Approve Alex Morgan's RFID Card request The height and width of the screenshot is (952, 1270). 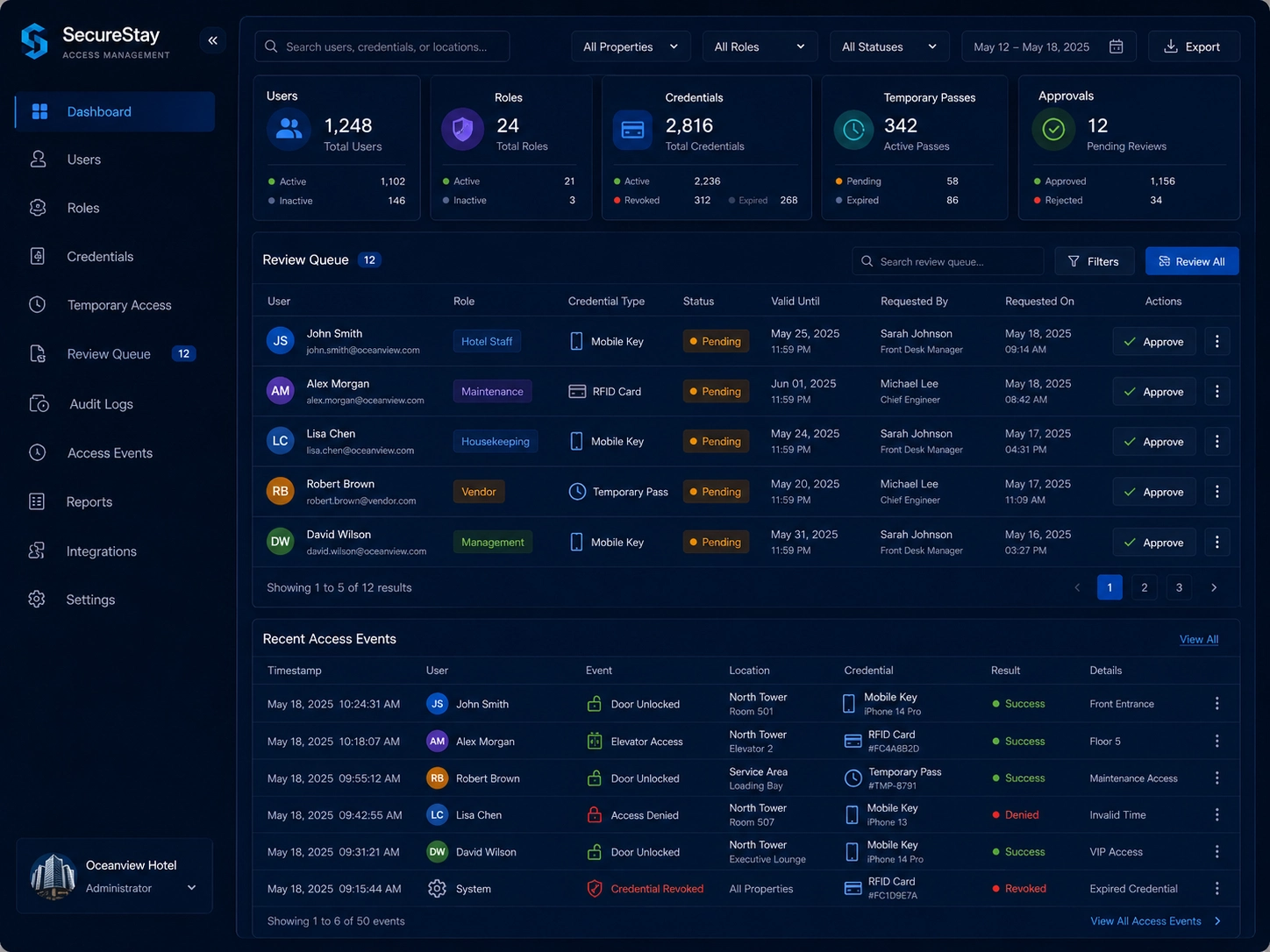(x=1153, y=392)
